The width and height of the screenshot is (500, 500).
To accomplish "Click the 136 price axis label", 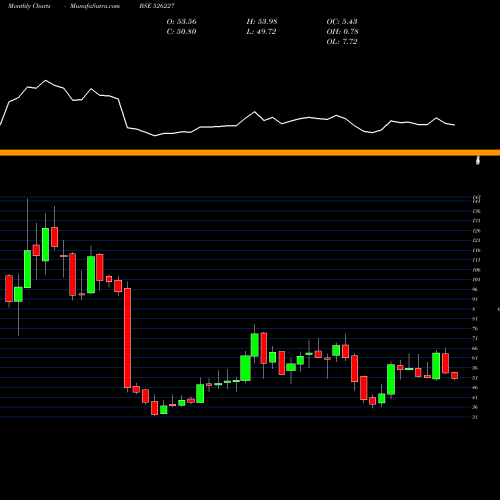I will (477, 211).
